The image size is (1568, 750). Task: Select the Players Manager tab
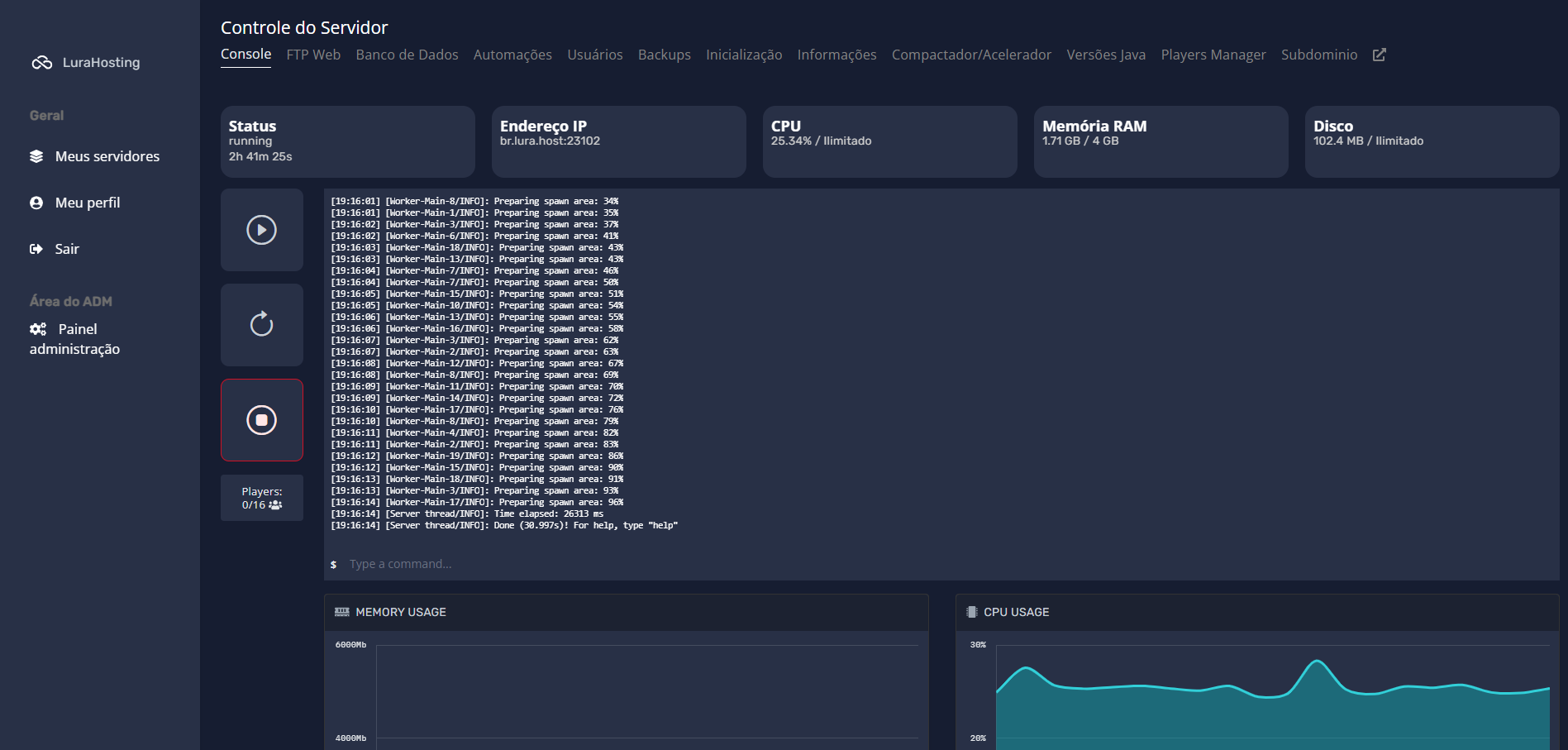click(1213, 55)
